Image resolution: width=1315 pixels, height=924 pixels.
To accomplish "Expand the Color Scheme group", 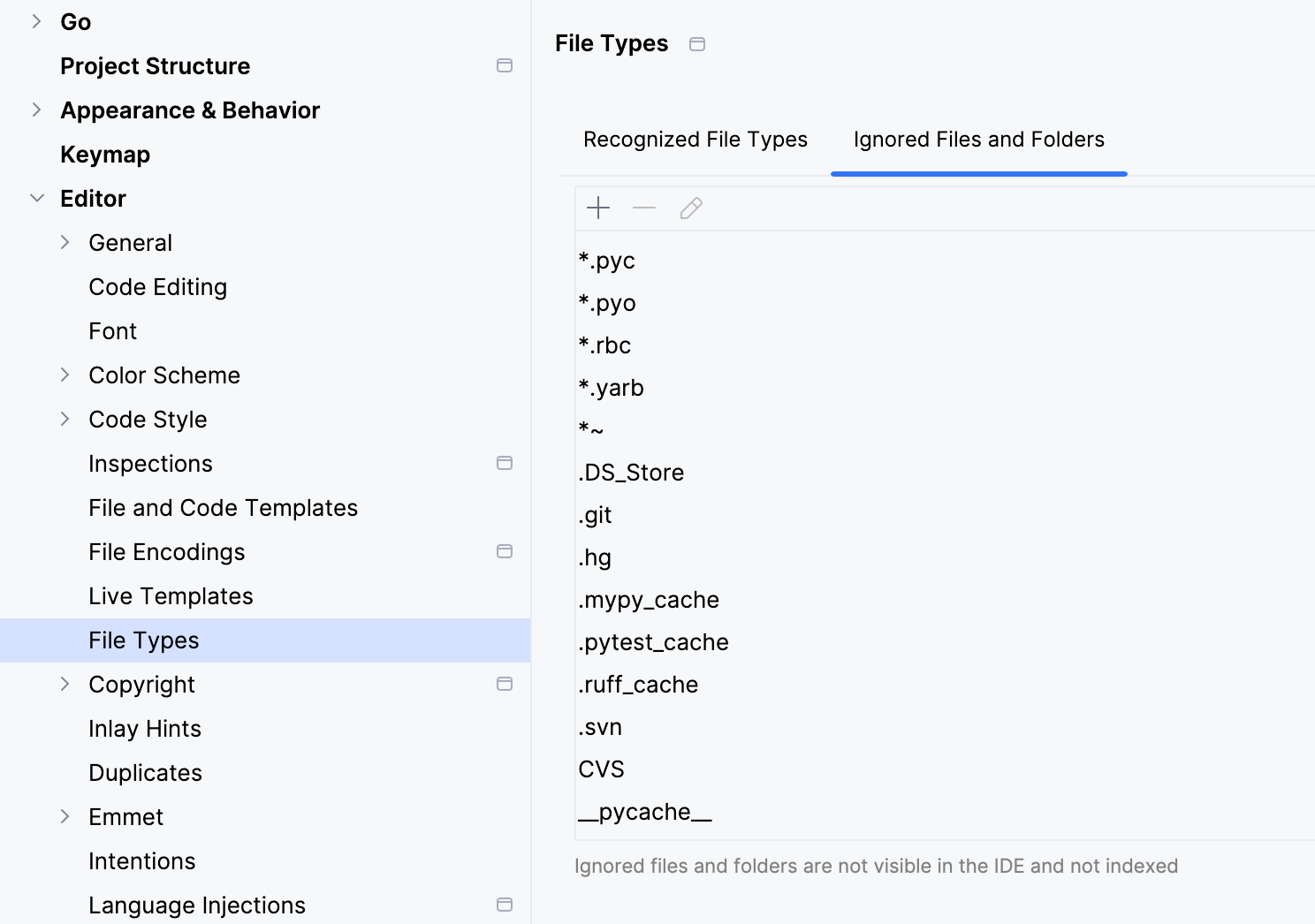I will [65, 375].
